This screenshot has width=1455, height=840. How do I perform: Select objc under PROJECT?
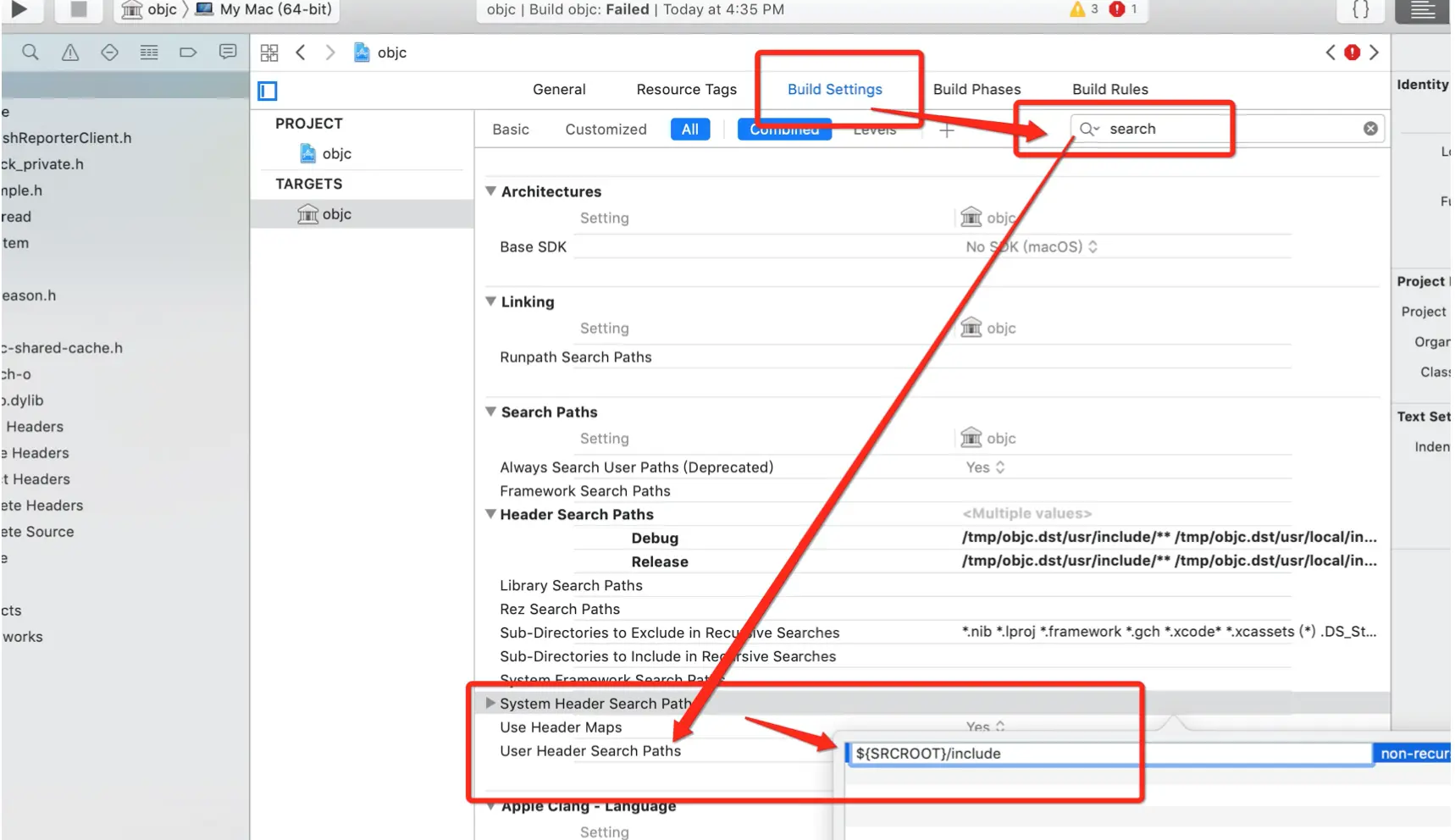point(326,153)
